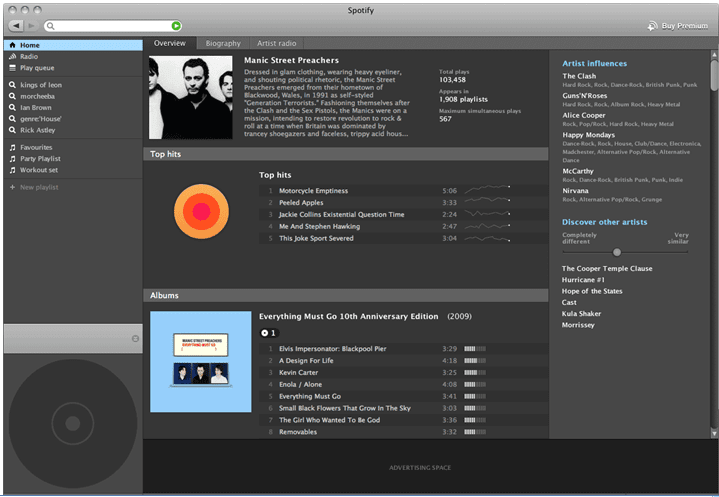Viewport: 719px width, 497px height.
Task: Go back with the left arrow button
Action: click(x=16, y=26)
